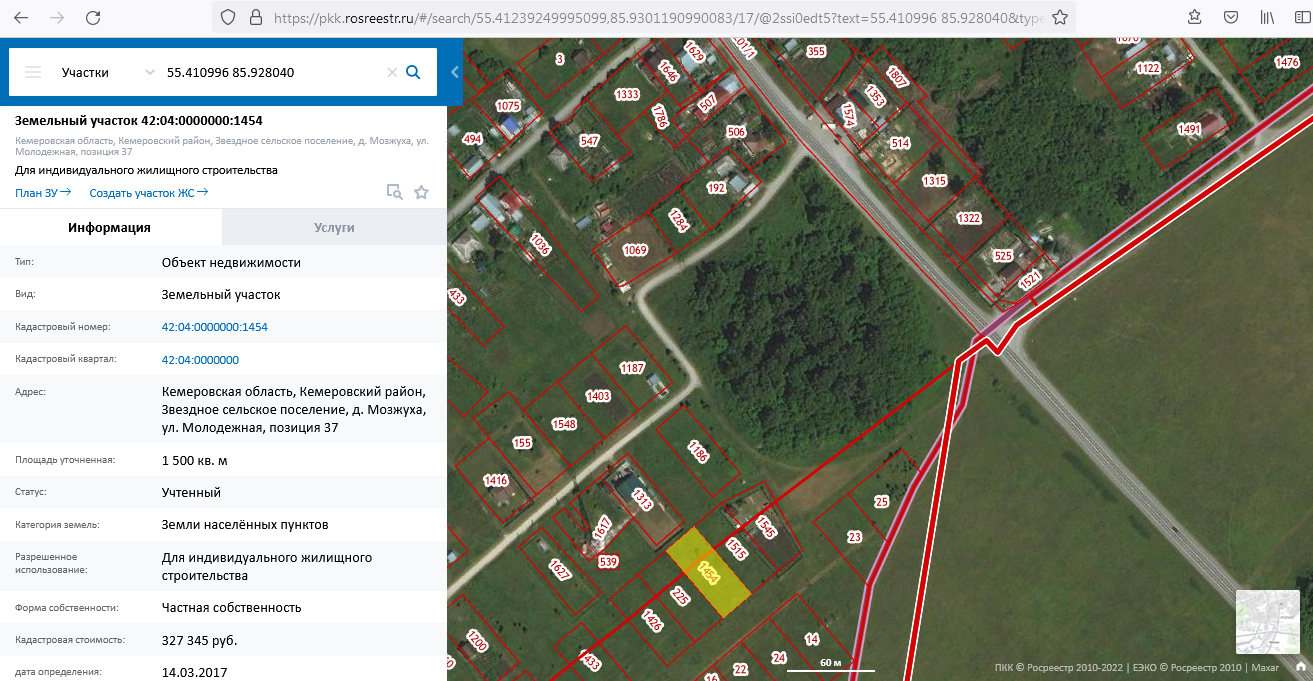Click the Создать участок ЖС link
This screenshot has width=1313, height=681.
click(148, 193)
